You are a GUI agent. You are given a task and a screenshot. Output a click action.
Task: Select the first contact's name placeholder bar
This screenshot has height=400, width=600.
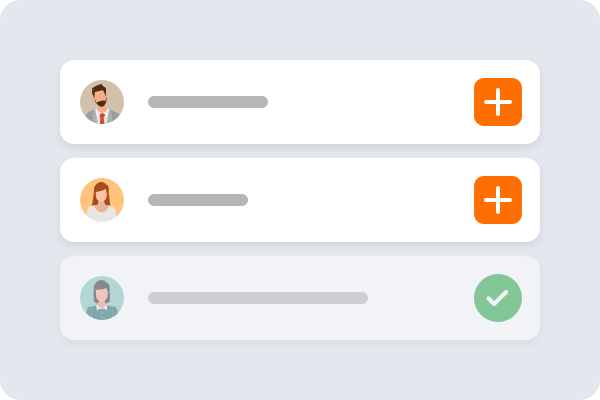point(208,102)
